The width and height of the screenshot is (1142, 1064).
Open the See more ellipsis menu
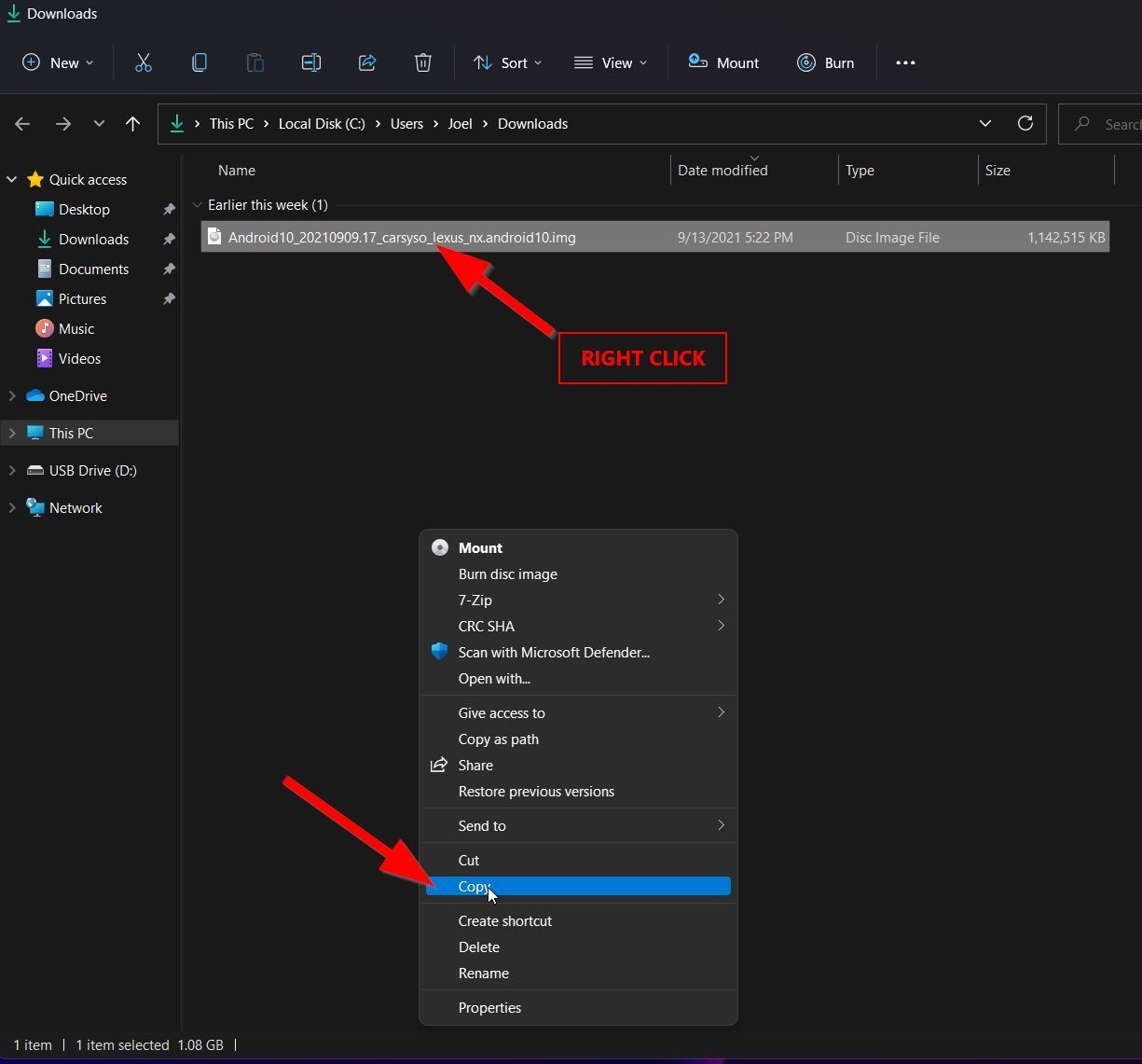click(x=905, y=62)
